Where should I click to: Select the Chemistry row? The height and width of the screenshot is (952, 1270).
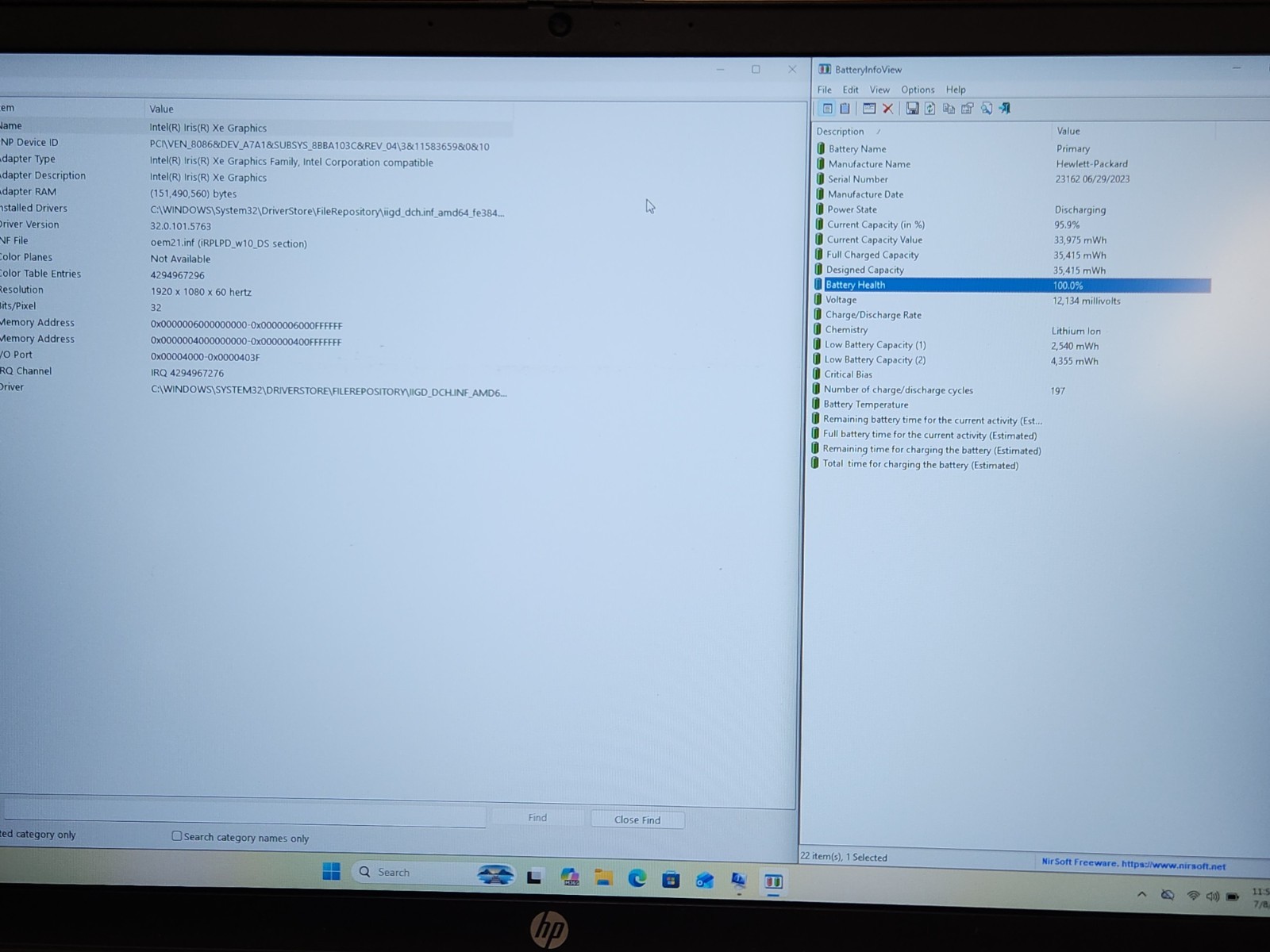pyautogui.click(x=1013, y=330)
